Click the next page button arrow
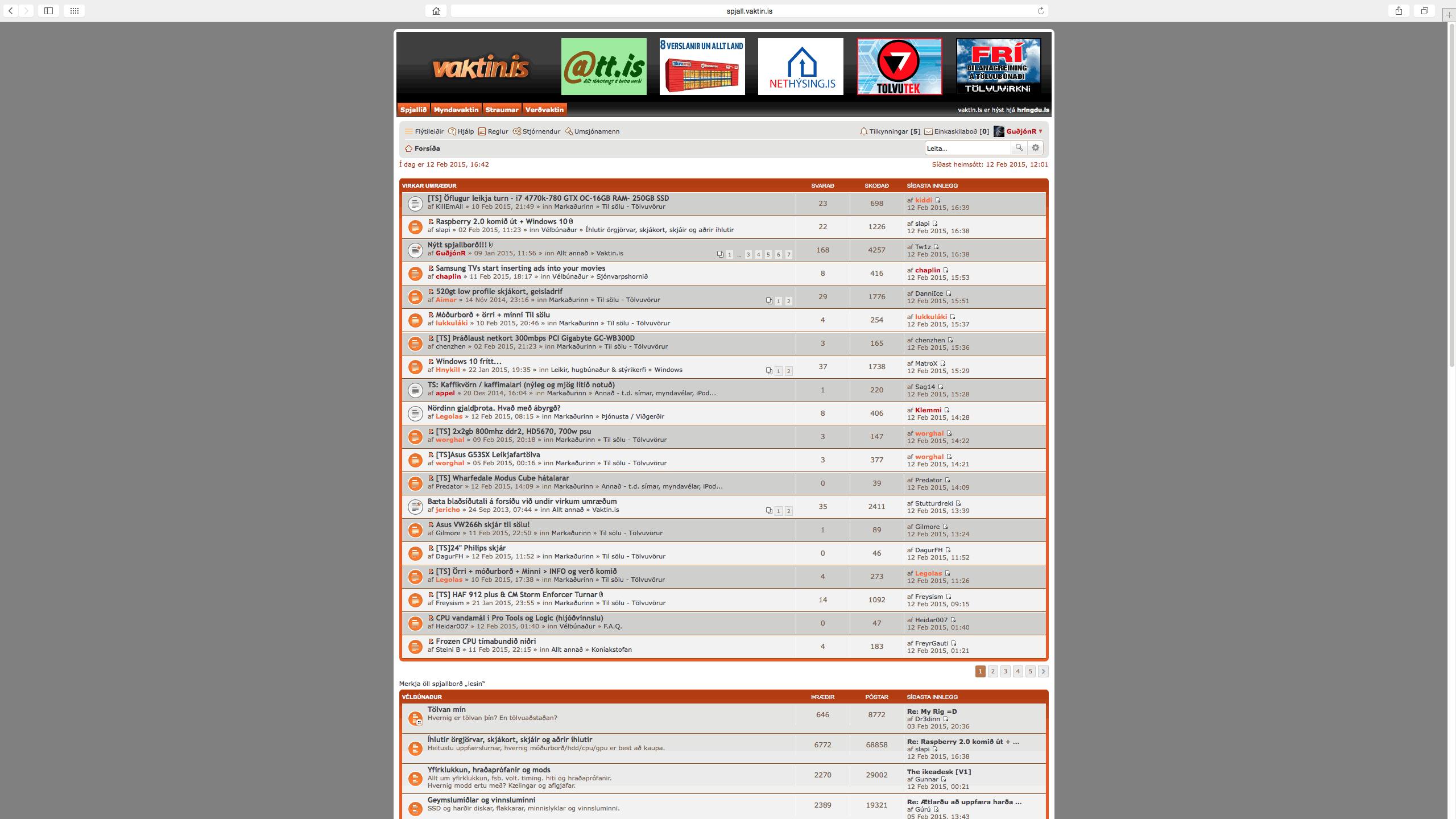 [1043, 671]
